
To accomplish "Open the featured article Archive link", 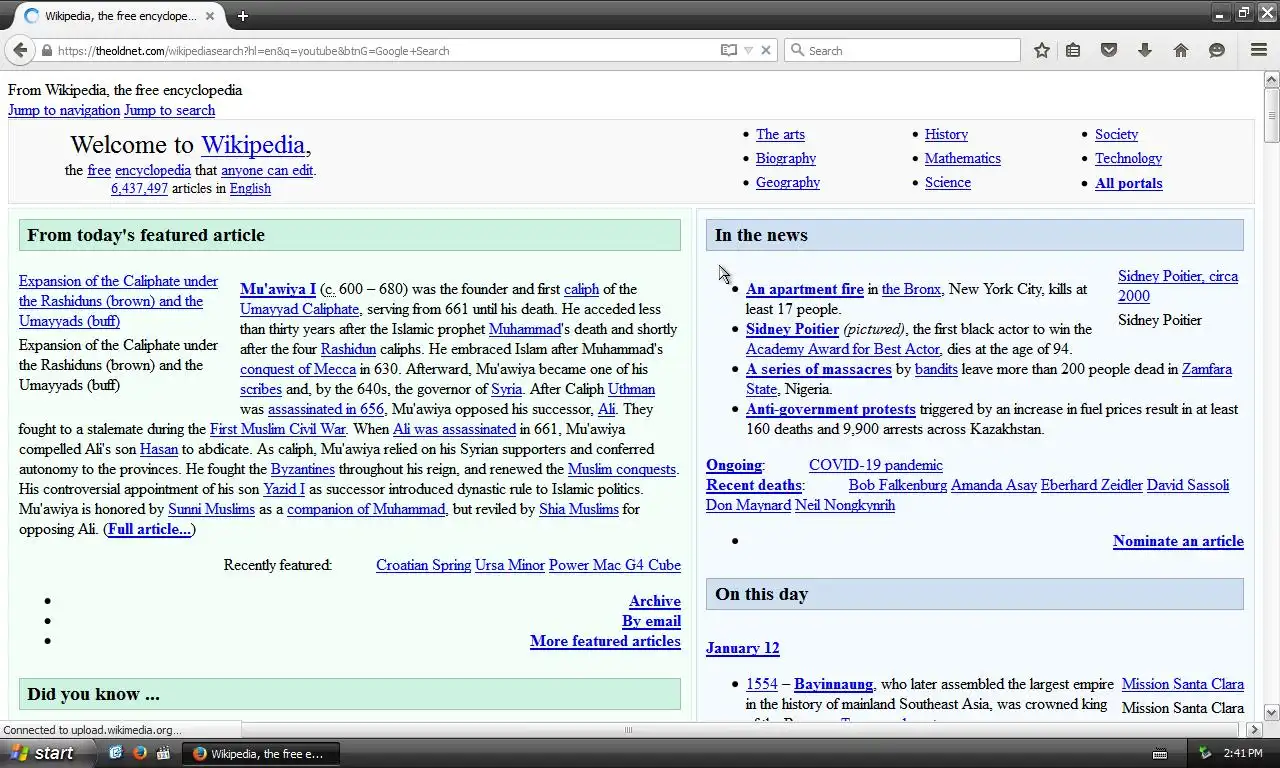I will 655,601.
